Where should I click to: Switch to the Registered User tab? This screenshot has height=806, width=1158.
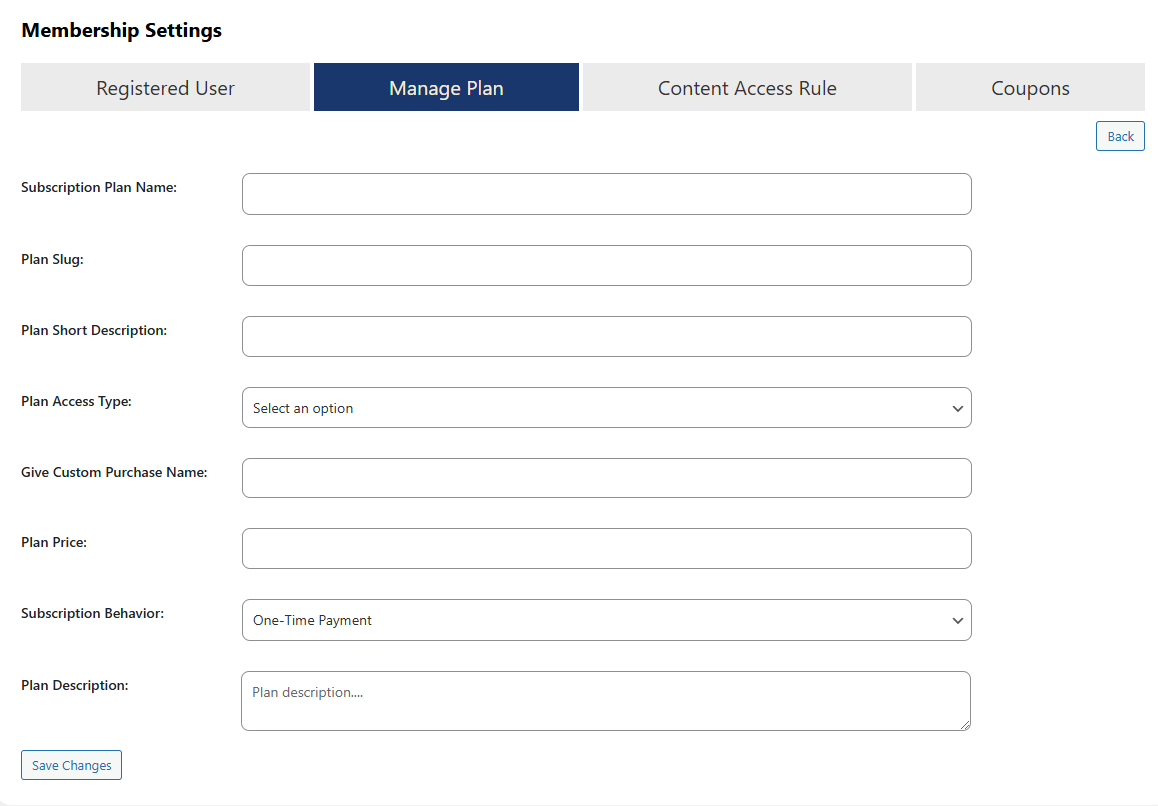point(165,88)
